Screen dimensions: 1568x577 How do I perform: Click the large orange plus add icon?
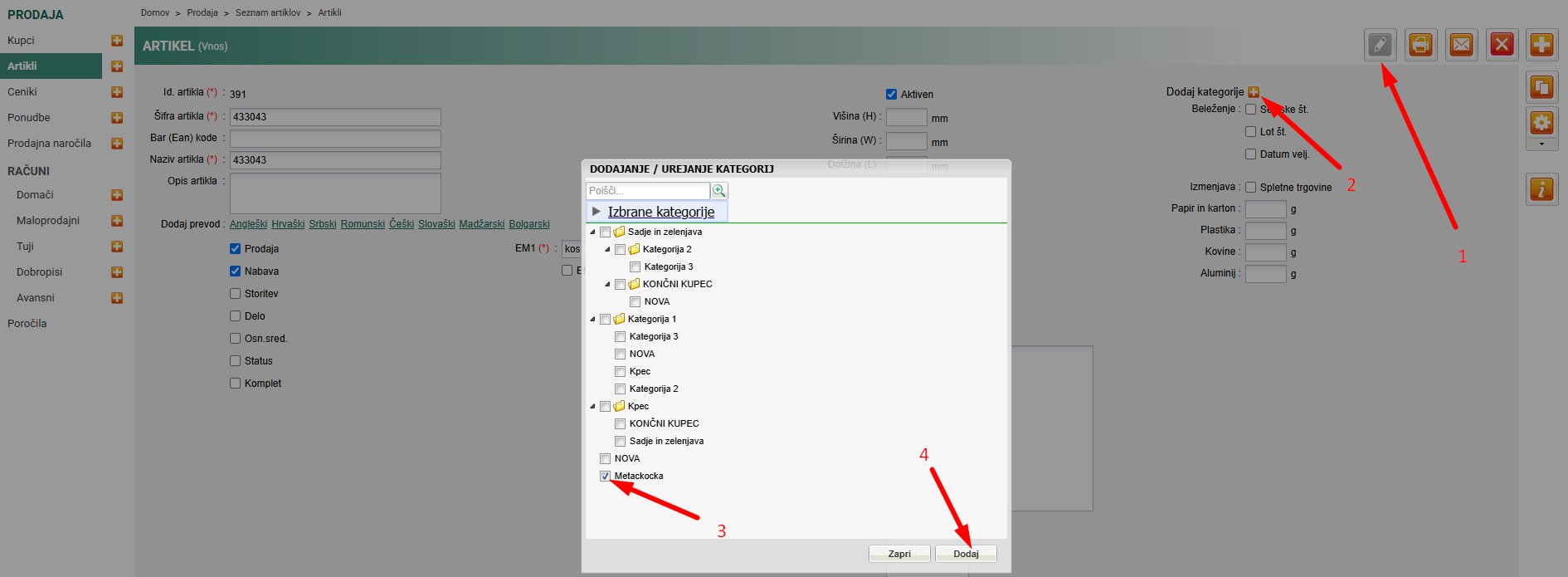point(1541,45)
